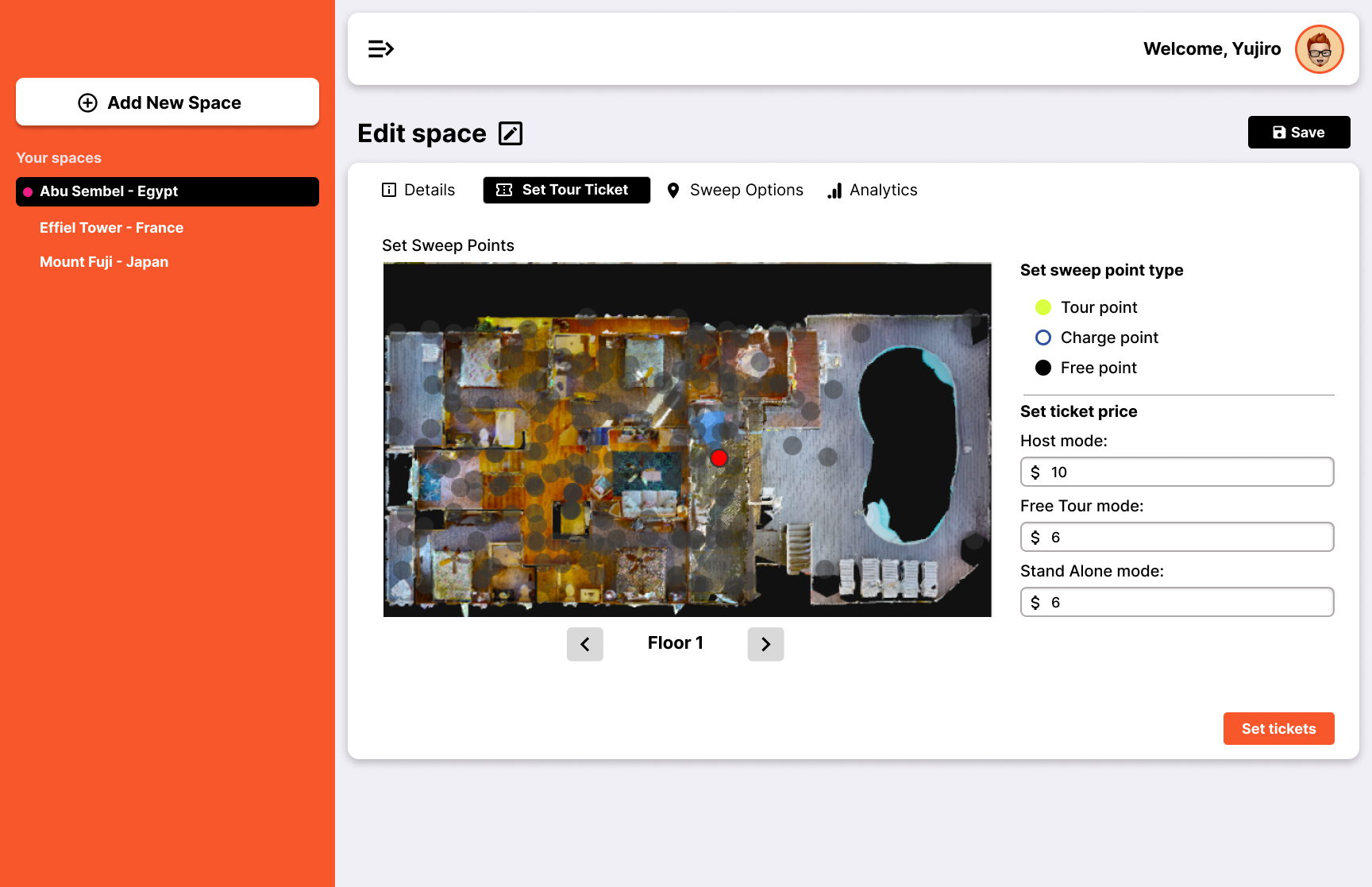
Task: Click the Floor 1 label
Action: pyautogui.click(x=676, y=643)
